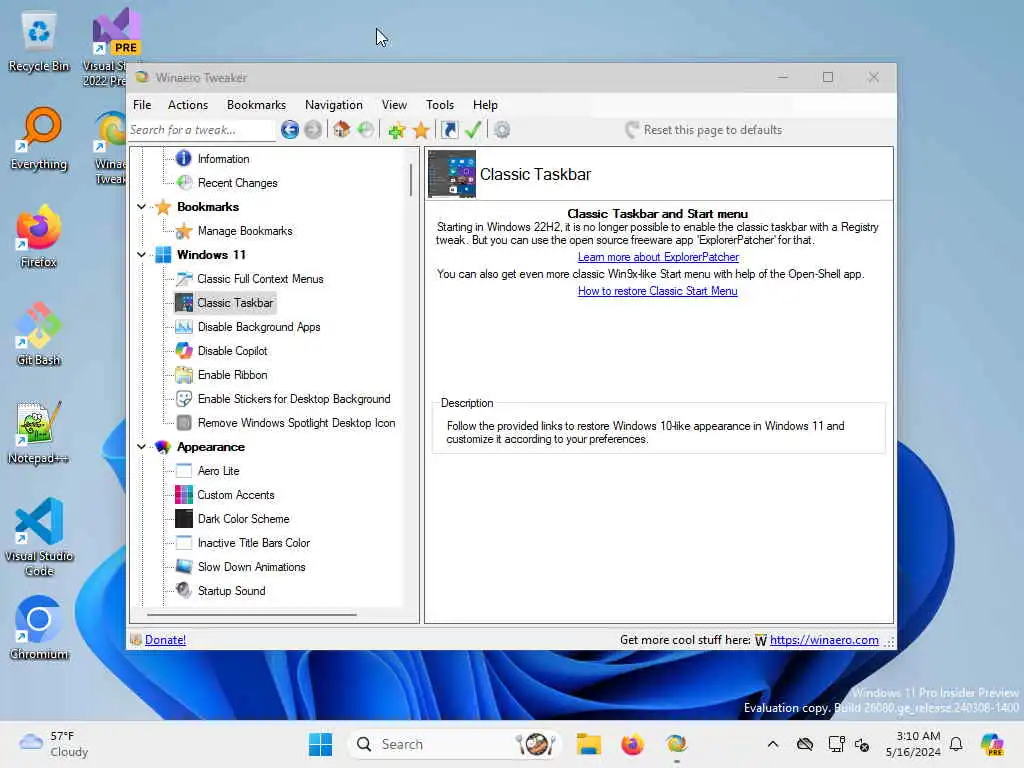Select Manage Bookmarks tree item

pyautogui.click(x=245, y=231)
